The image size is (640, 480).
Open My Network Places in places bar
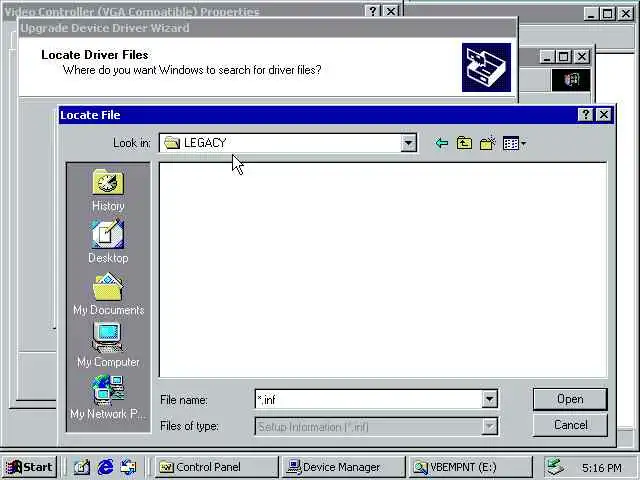coord(108,397)
